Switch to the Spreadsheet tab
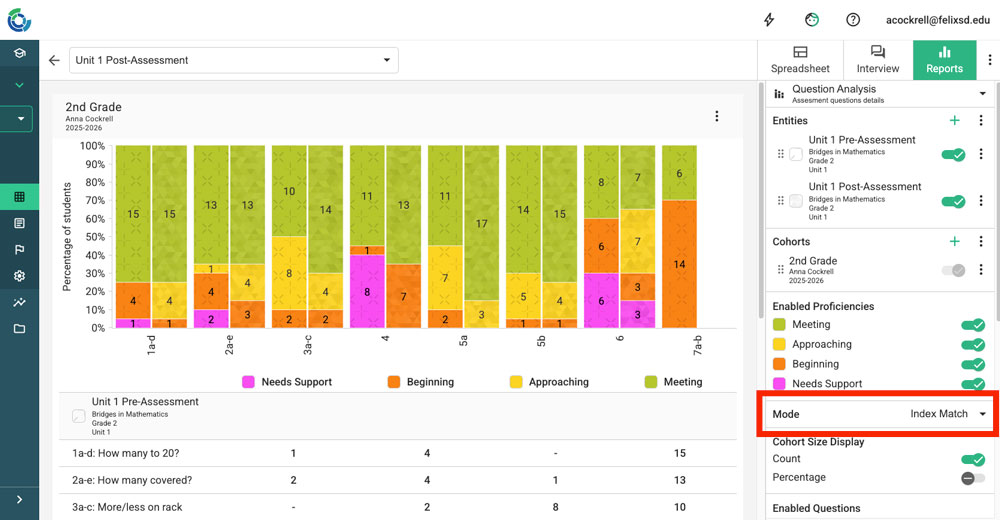Image resolution: width=1000 pixels, height=520 pixels. click(800, 60)
